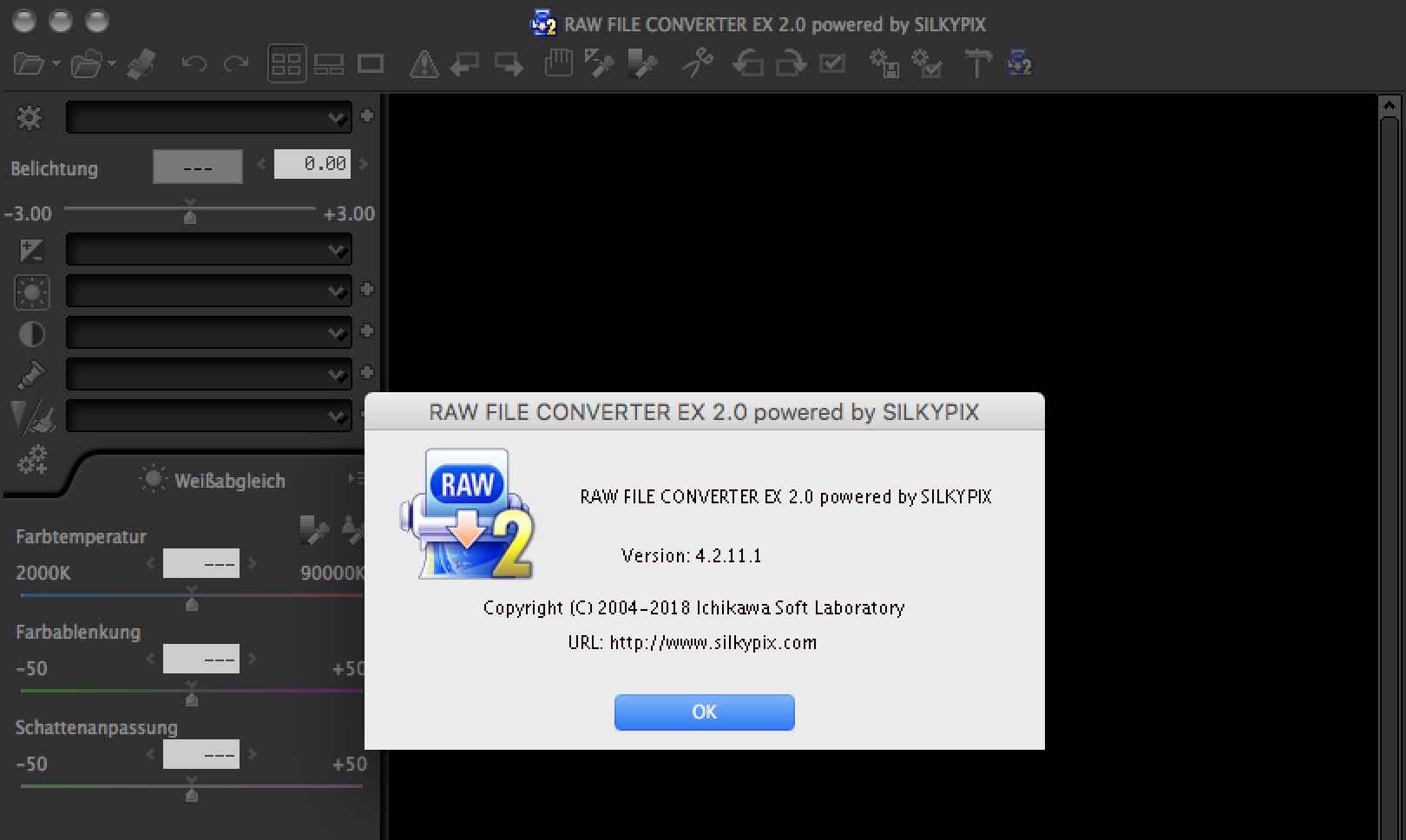Image resolution: width=1406 pixels, height=840 pixels.
Task: Undo the last edit
Action: 194,64
